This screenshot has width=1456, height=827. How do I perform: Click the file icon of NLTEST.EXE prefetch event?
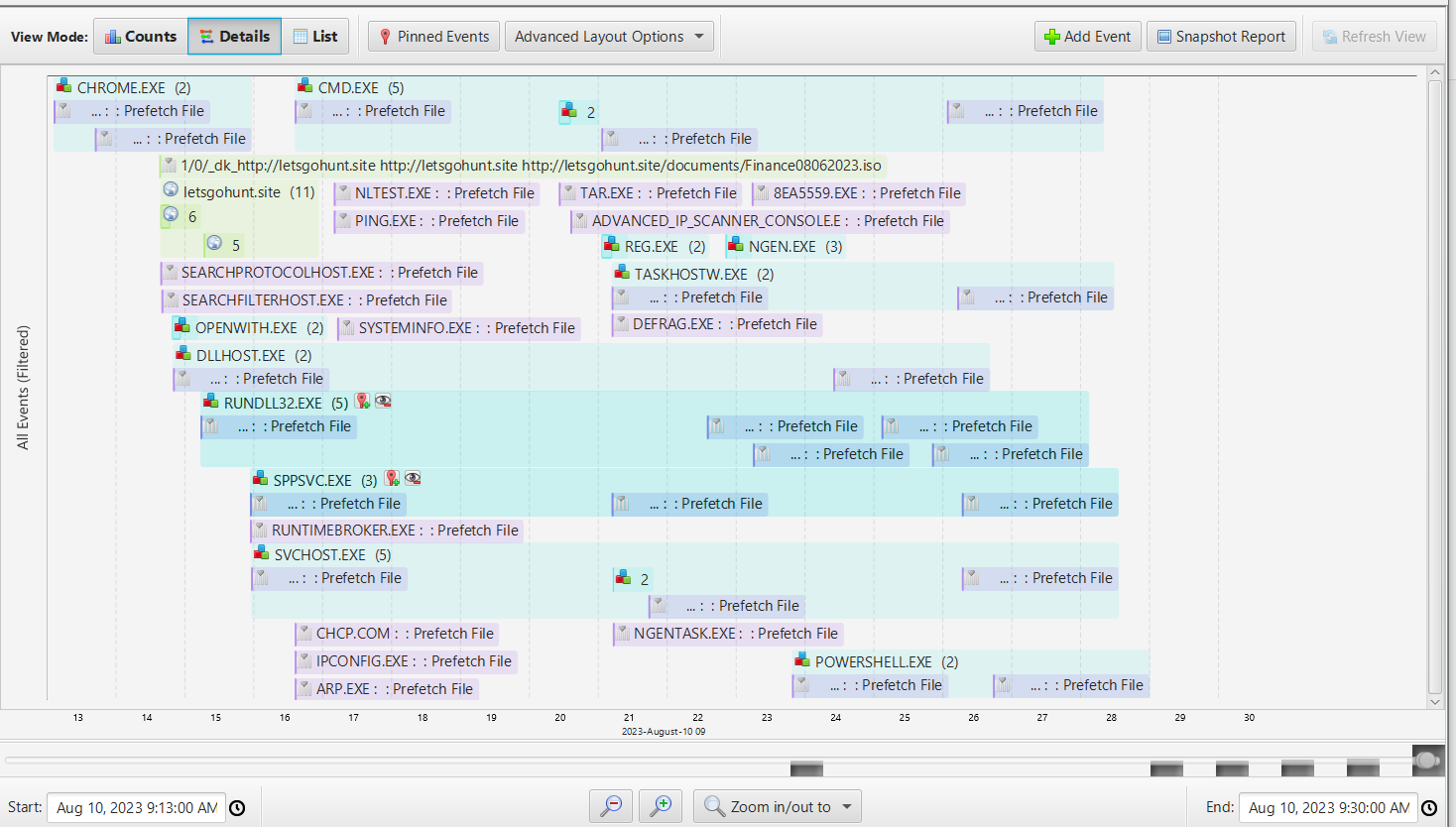coord(344,192)
